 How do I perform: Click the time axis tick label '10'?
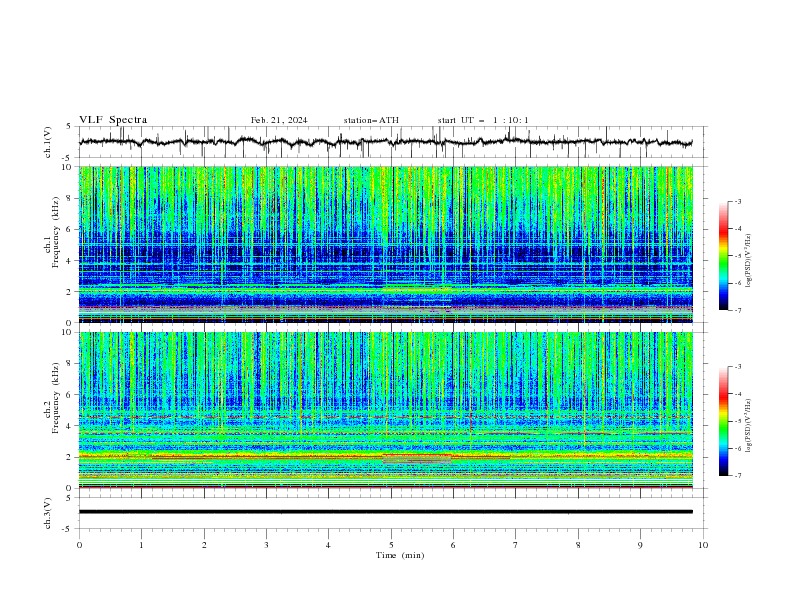tap(703, 545)
